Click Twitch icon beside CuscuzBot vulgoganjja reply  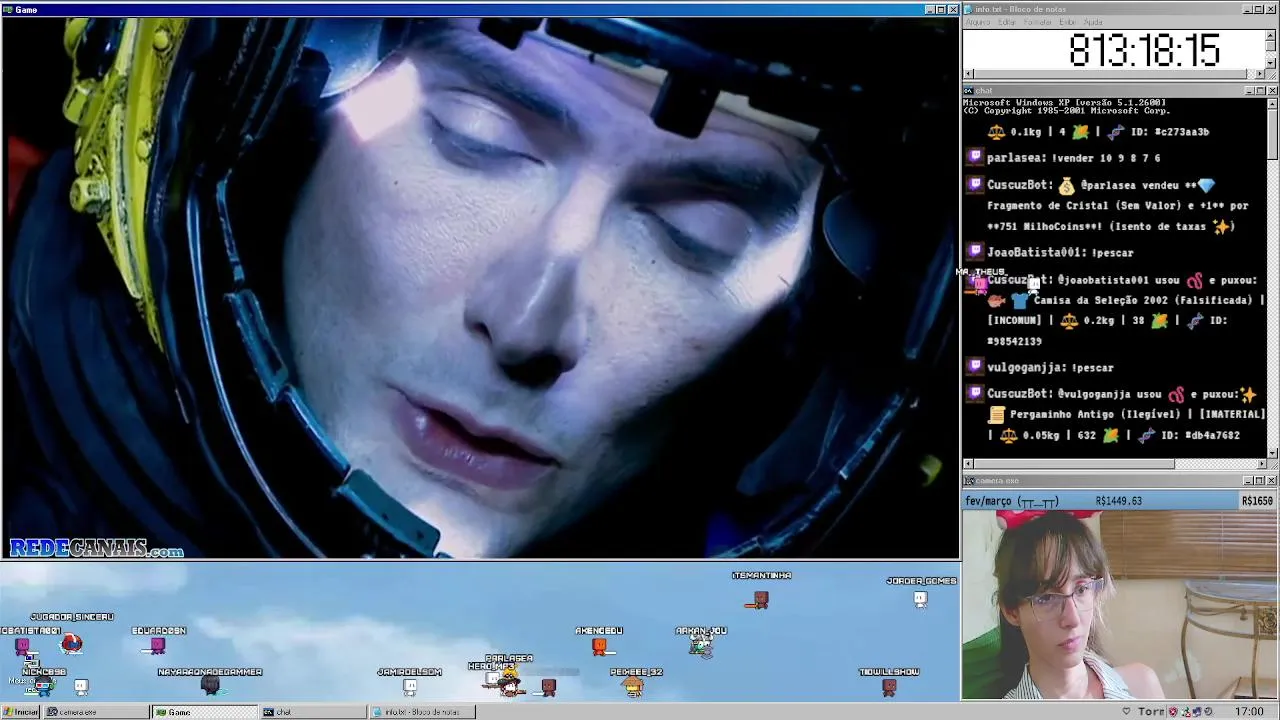point(975,393)
